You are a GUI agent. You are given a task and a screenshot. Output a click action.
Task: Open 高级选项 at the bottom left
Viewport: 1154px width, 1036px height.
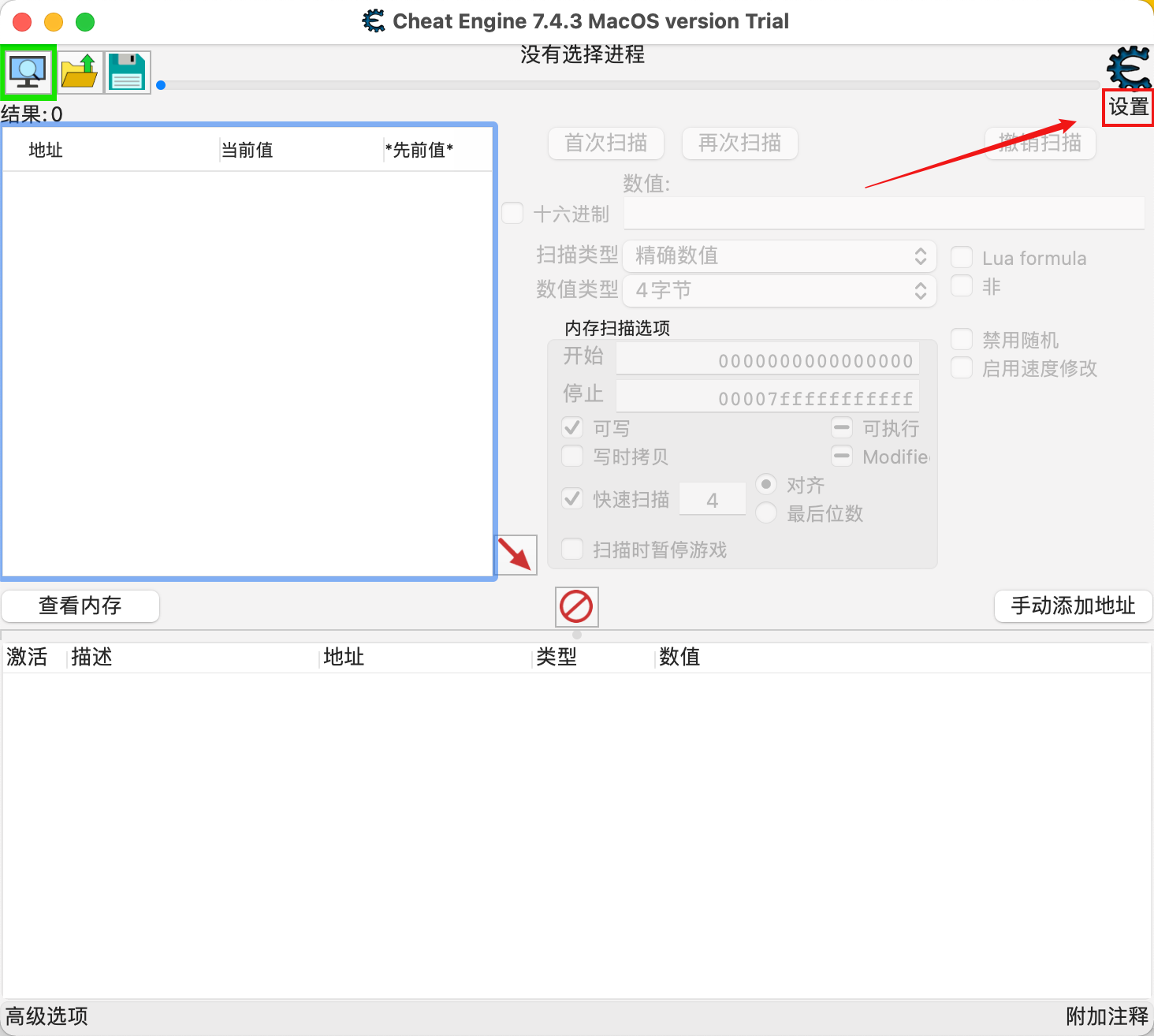(x=45, y=1016)
